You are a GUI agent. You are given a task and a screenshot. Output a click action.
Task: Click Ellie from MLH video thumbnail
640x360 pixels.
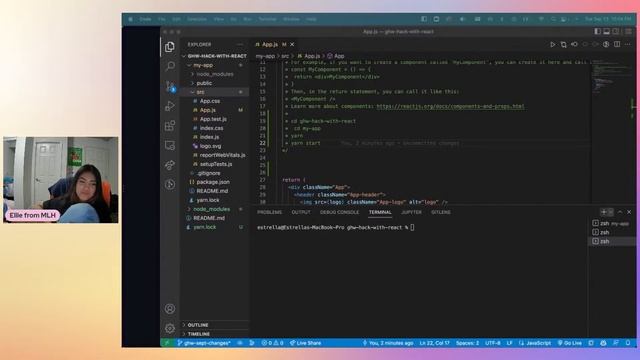(x=61, y=180)
